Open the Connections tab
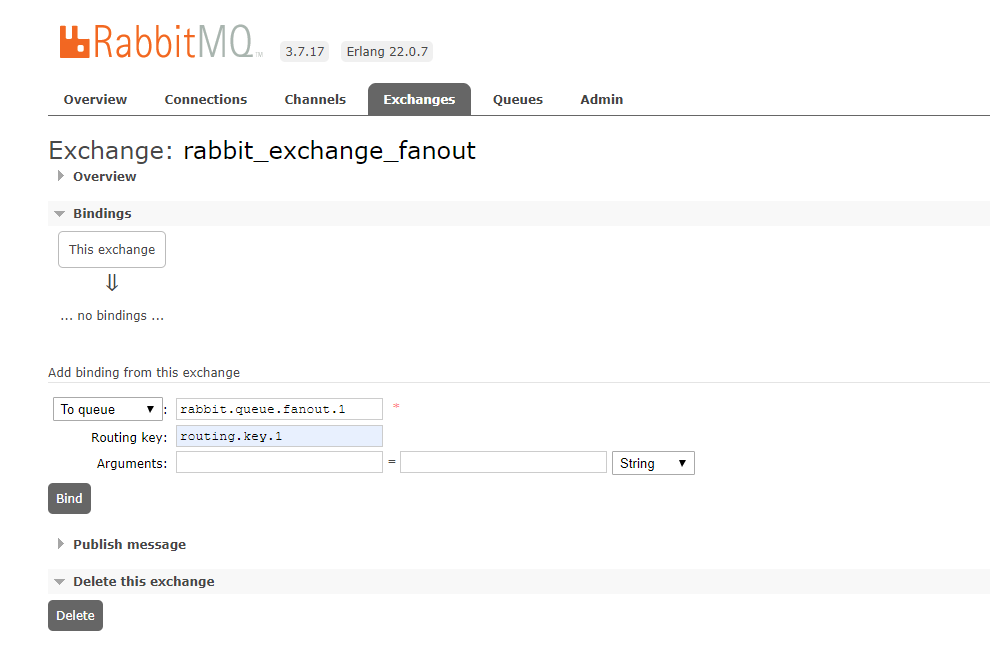Image resolution: width=990 pixels, height=649 pixels. 206,99
